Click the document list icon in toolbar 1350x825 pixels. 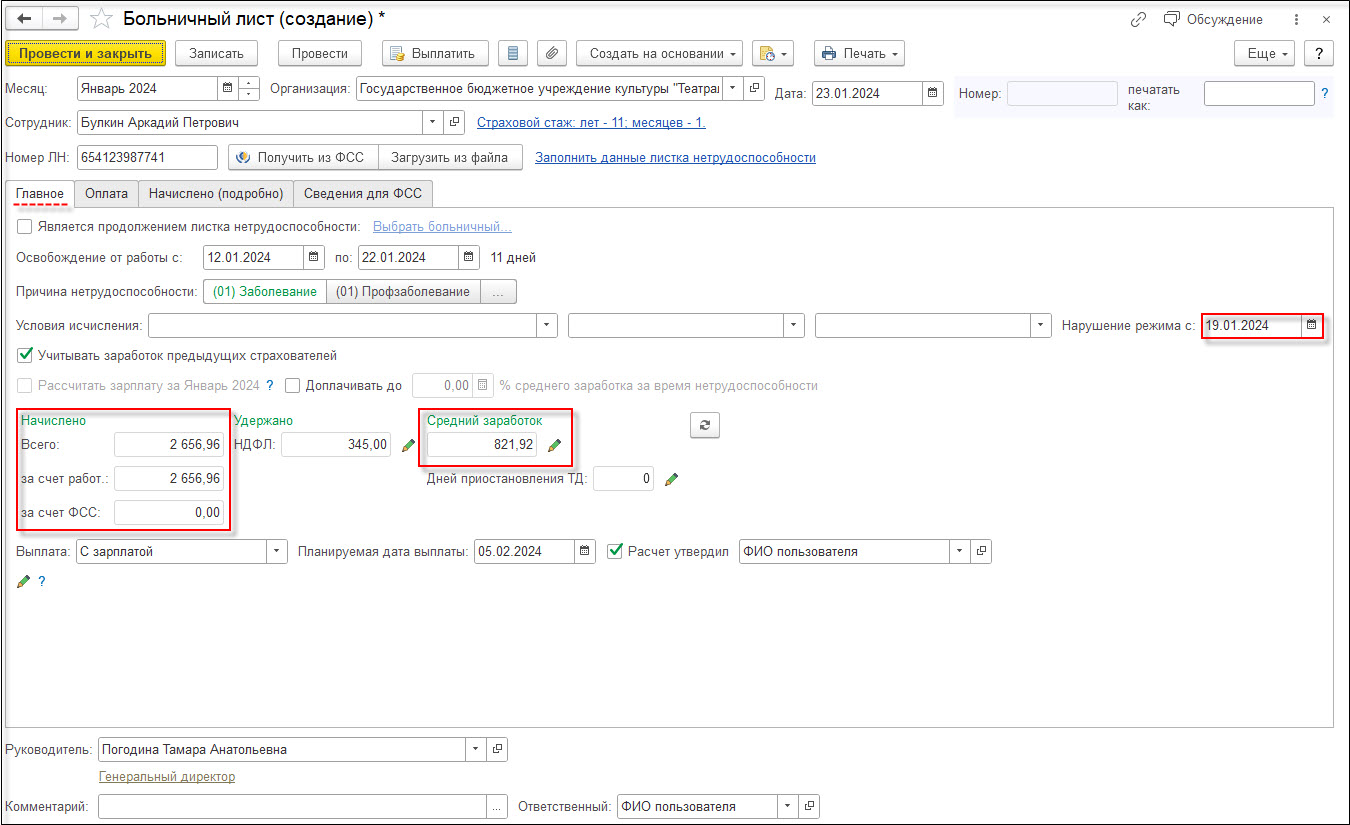(x=513, y=53)
